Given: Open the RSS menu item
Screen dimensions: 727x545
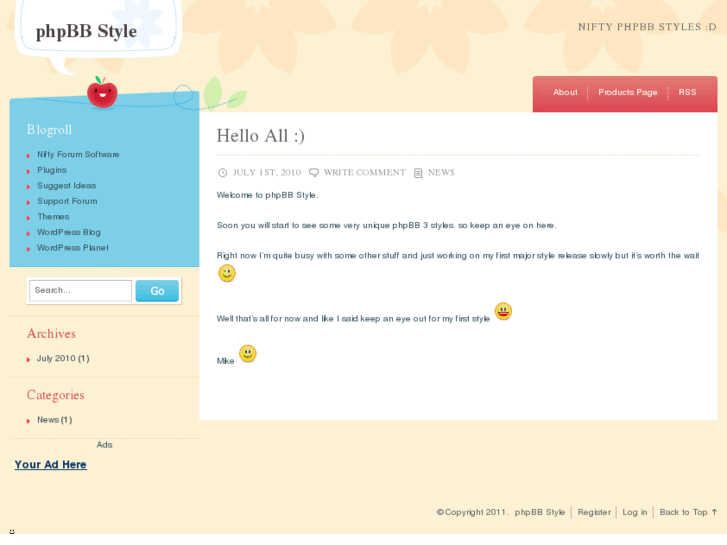Looking at the screenshot, I should coord(687,92).
